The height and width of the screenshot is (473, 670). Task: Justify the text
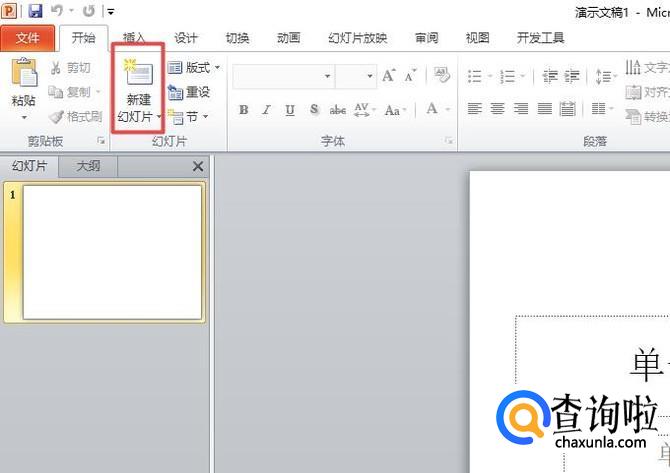pos(544,109)
